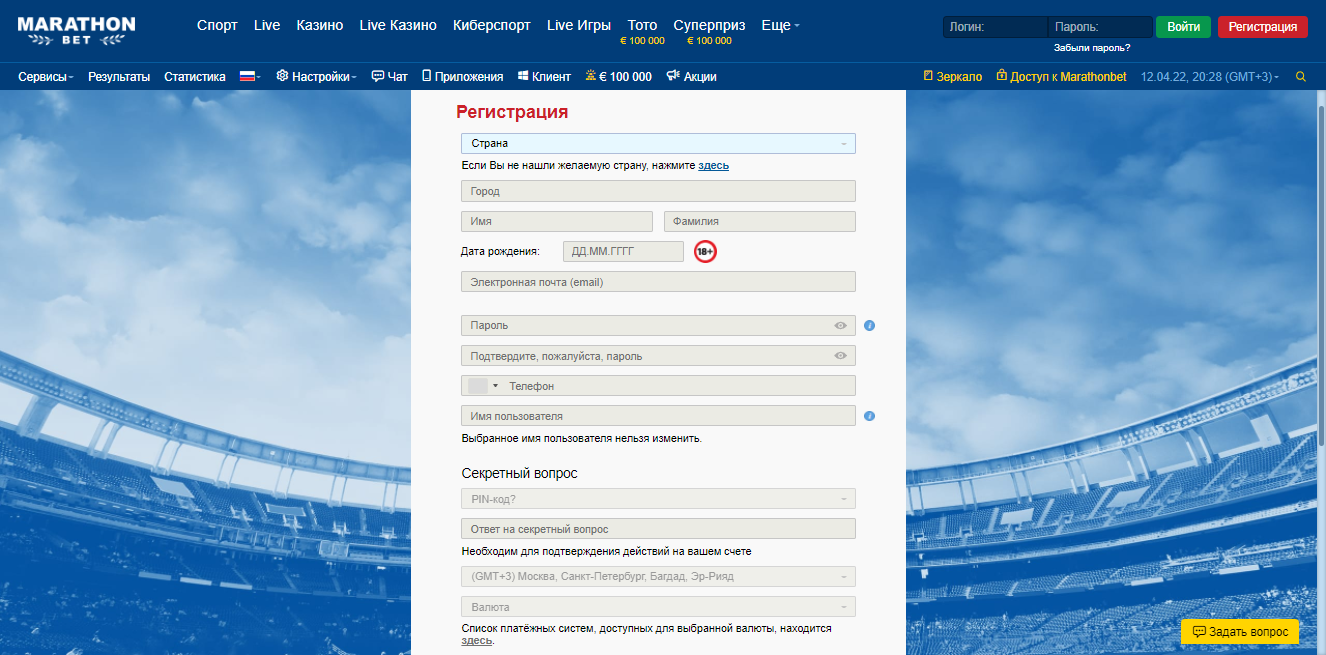Open Акции promotions link
This screenshot has height=655, width=1326.
691,76
